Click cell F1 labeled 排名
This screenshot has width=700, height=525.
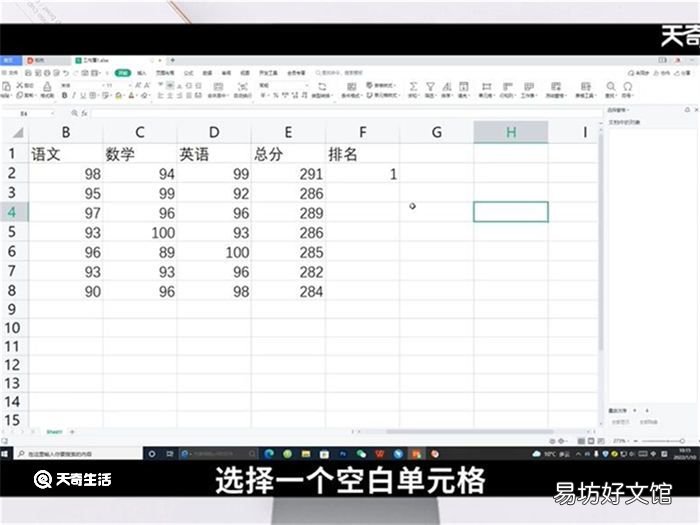click(x=362, y=154)
